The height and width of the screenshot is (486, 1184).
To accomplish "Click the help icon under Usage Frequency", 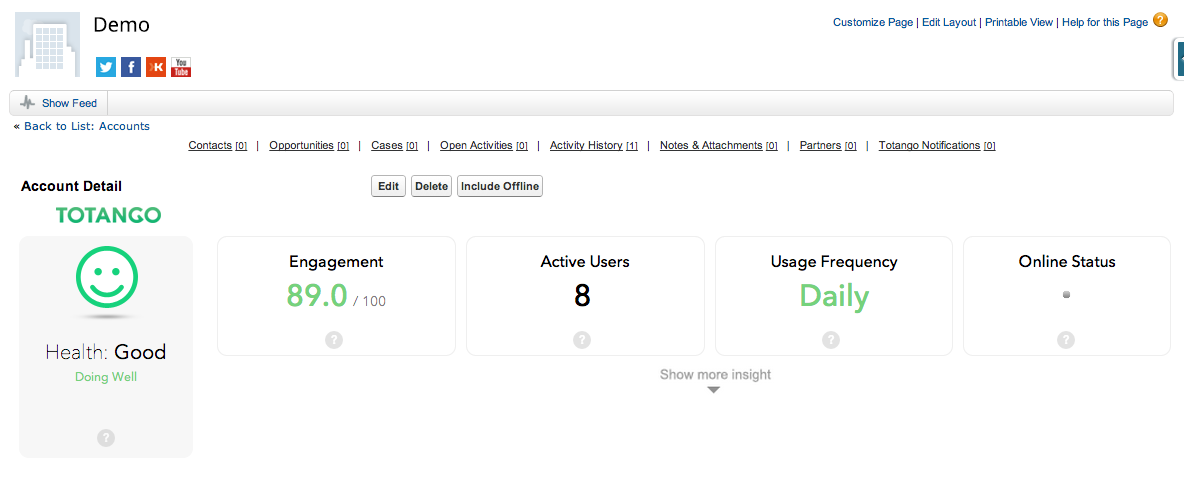I will [831, 340].
